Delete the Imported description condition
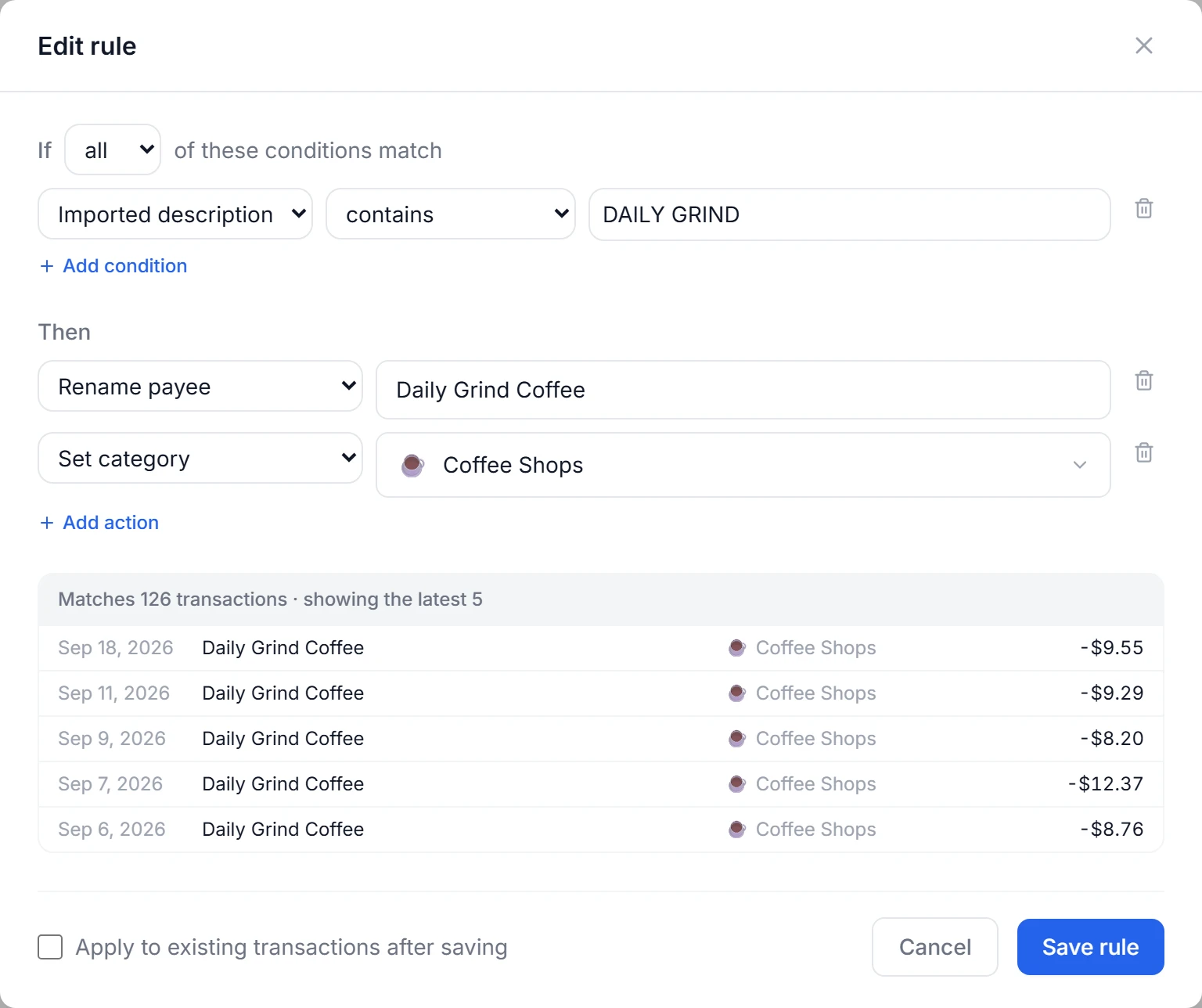Viewport: 1202px width, 1008px height. (1143, 209)
